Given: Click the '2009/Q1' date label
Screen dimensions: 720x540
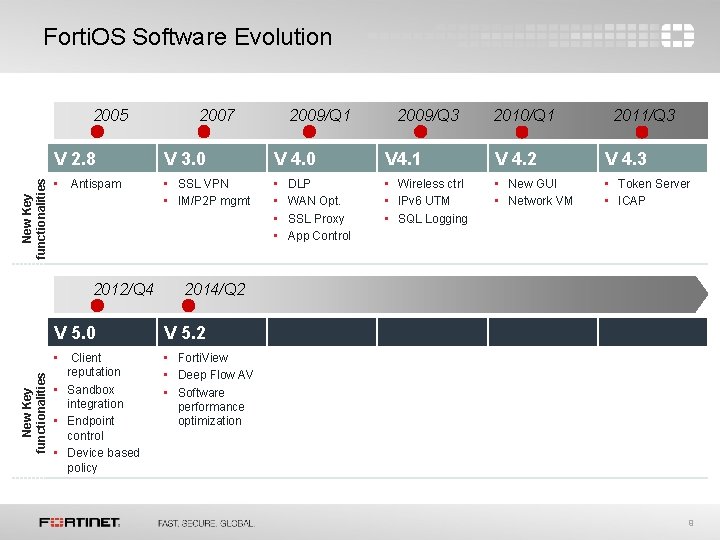Looking at the screenshot, I should 320,115.
